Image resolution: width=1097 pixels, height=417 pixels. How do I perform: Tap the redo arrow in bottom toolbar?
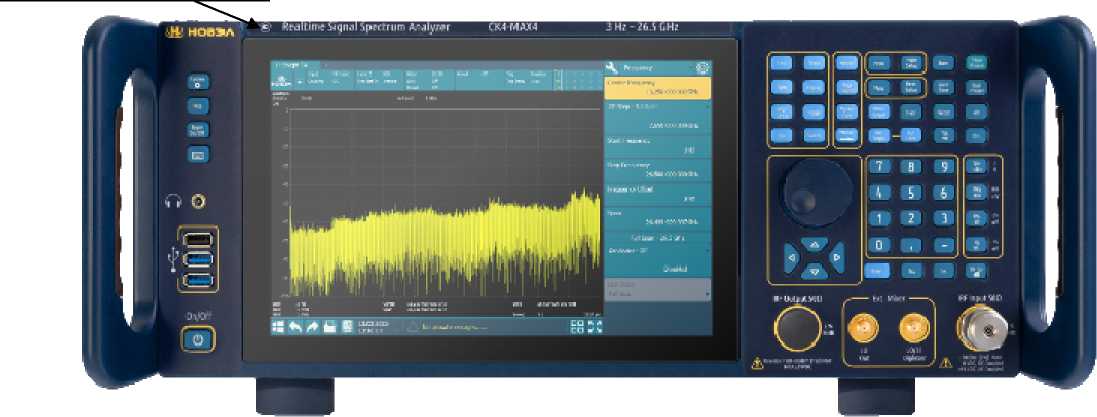311,327
